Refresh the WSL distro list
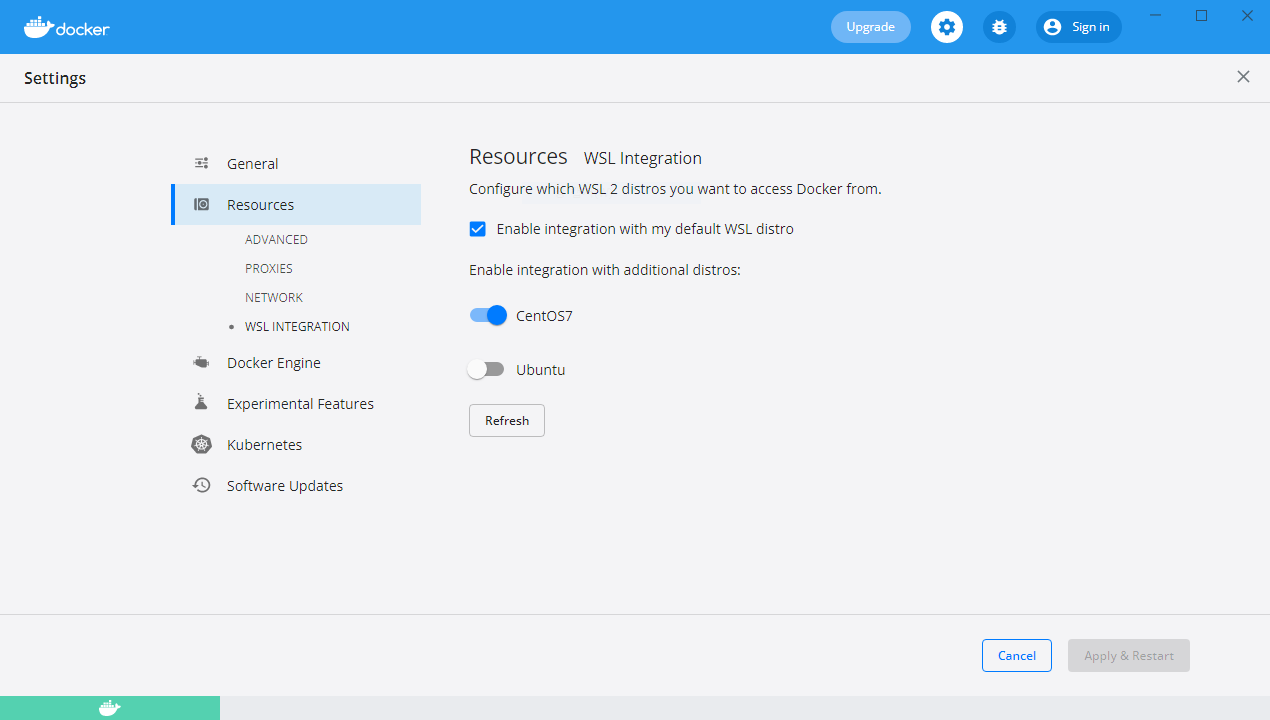1270x720 pixels. 507,421
